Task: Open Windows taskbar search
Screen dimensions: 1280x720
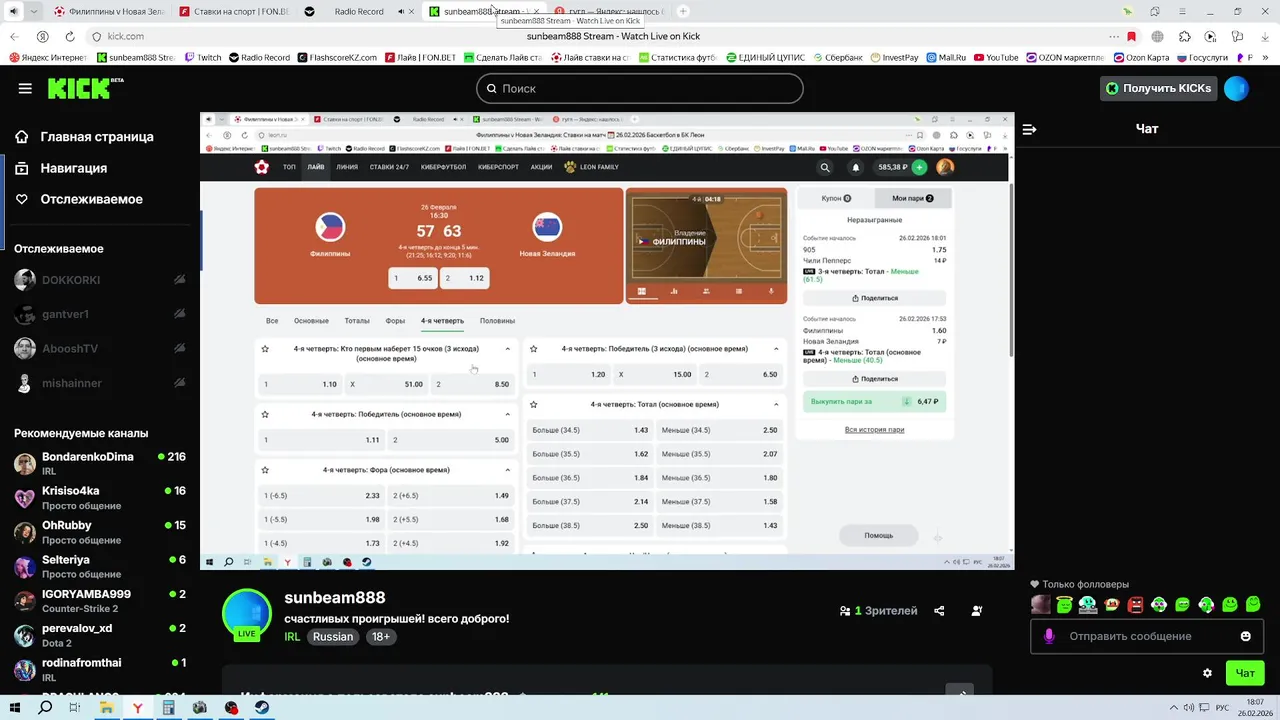Action: tap(45, 707)
